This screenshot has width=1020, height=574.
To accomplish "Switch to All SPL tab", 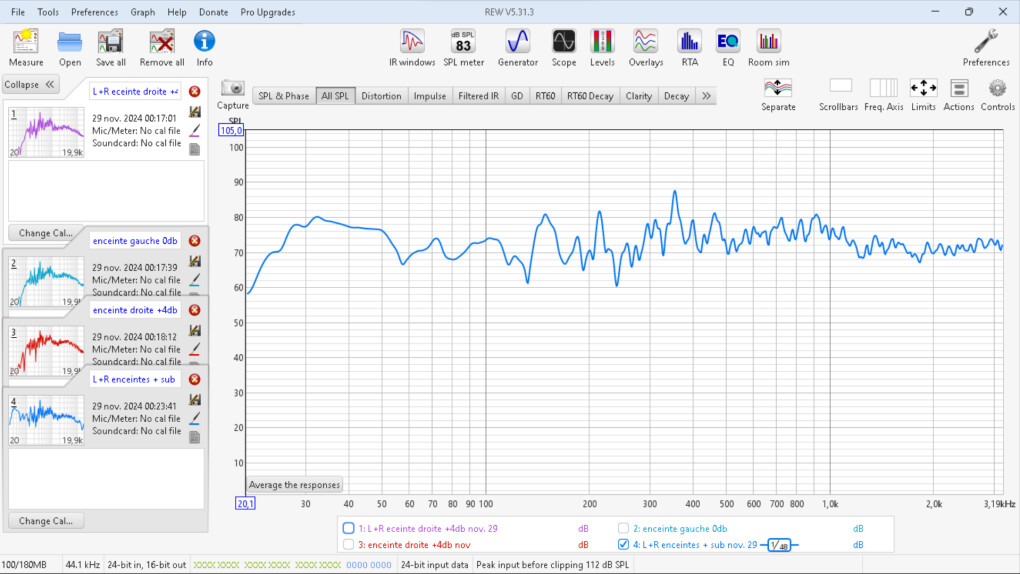I will pyautogui.click(x=335, y=96).
